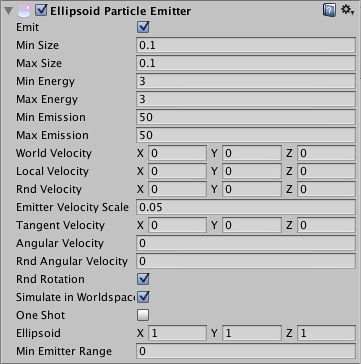
Task: Toggle the Rnd Rotation checkbox
Action: [143, 279]
